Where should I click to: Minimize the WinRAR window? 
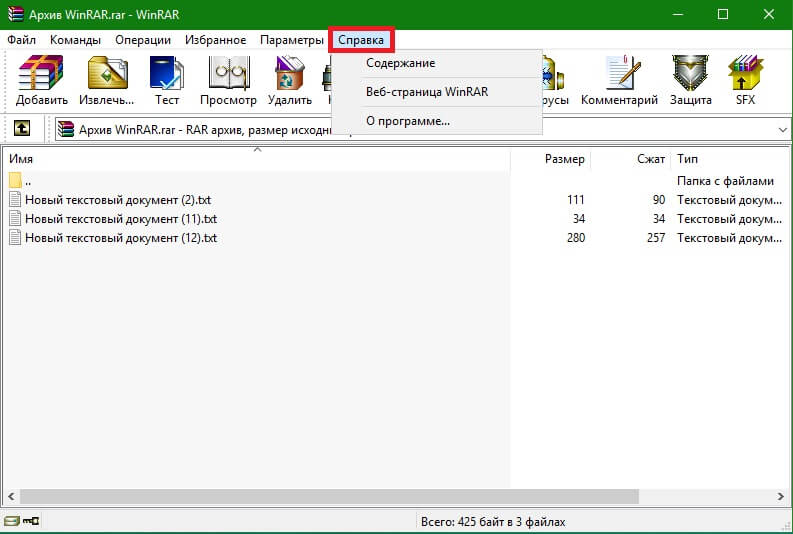tap(678, 14)
